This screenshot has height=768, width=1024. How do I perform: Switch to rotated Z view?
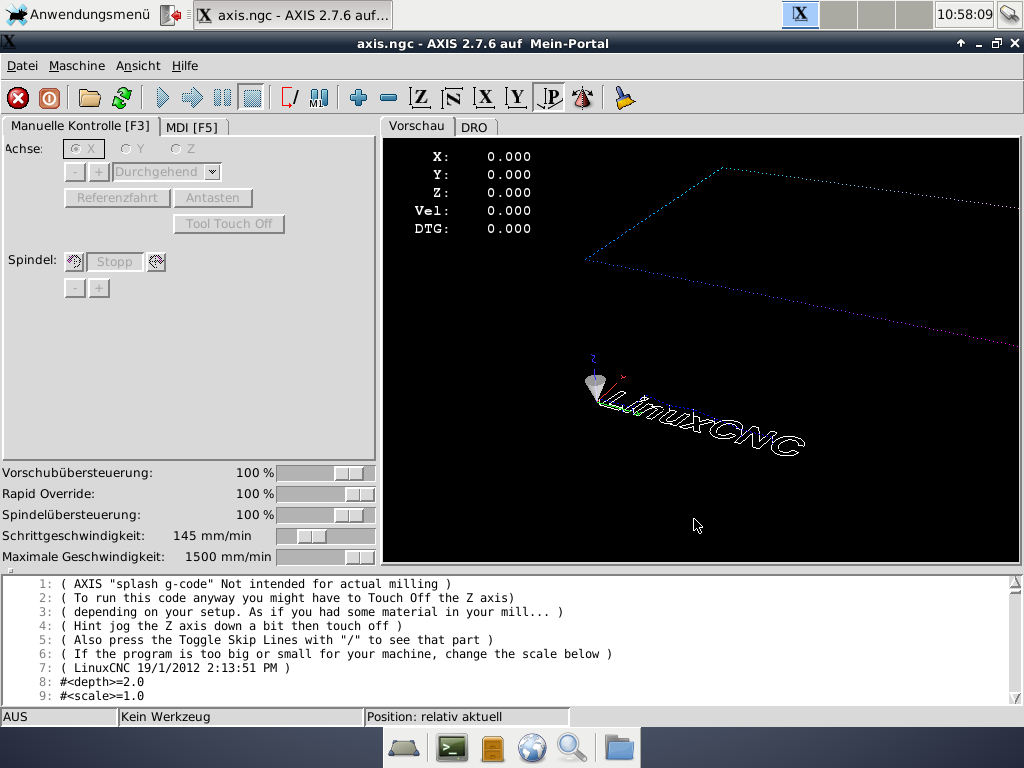[x=451, y=98]
